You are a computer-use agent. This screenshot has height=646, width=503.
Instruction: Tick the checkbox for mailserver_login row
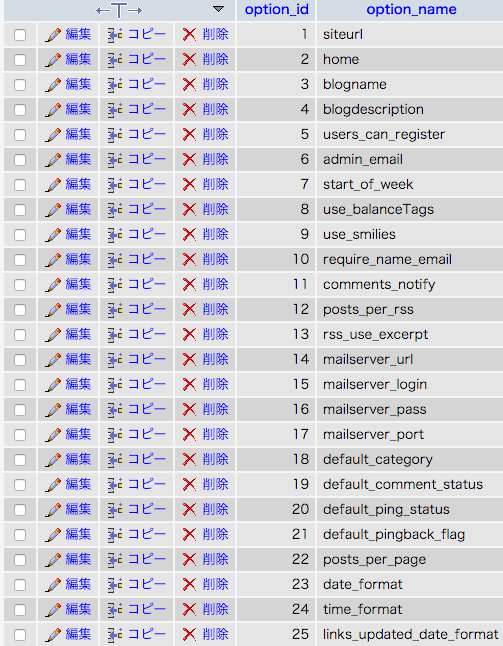point(20,385)
